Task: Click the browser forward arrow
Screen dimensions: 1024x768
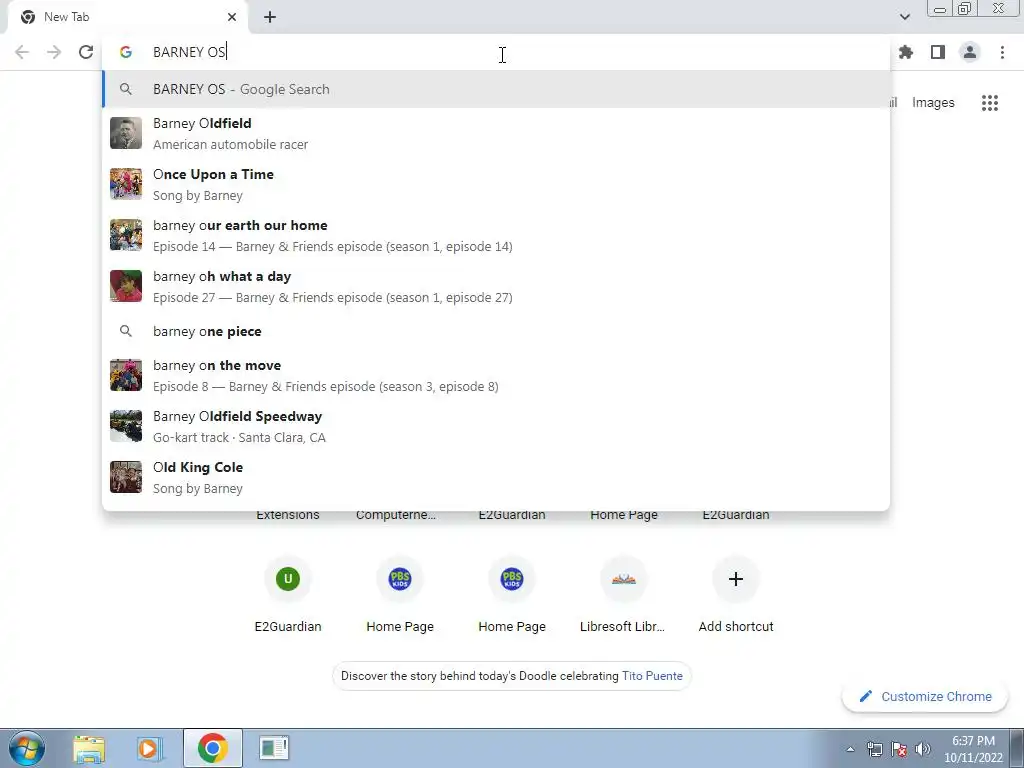Action: [54, 52]
